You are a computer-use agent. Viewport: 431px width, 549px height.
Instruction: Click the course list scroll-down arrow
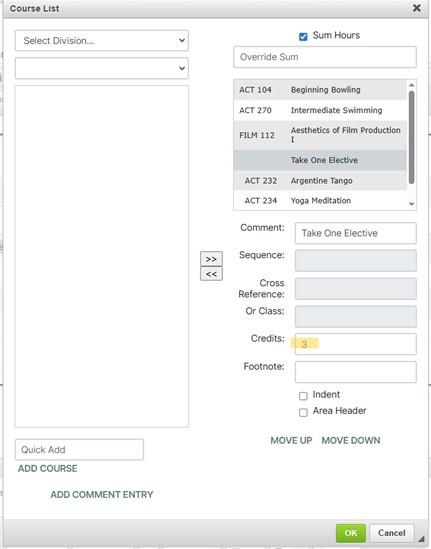tap(411, 204)
